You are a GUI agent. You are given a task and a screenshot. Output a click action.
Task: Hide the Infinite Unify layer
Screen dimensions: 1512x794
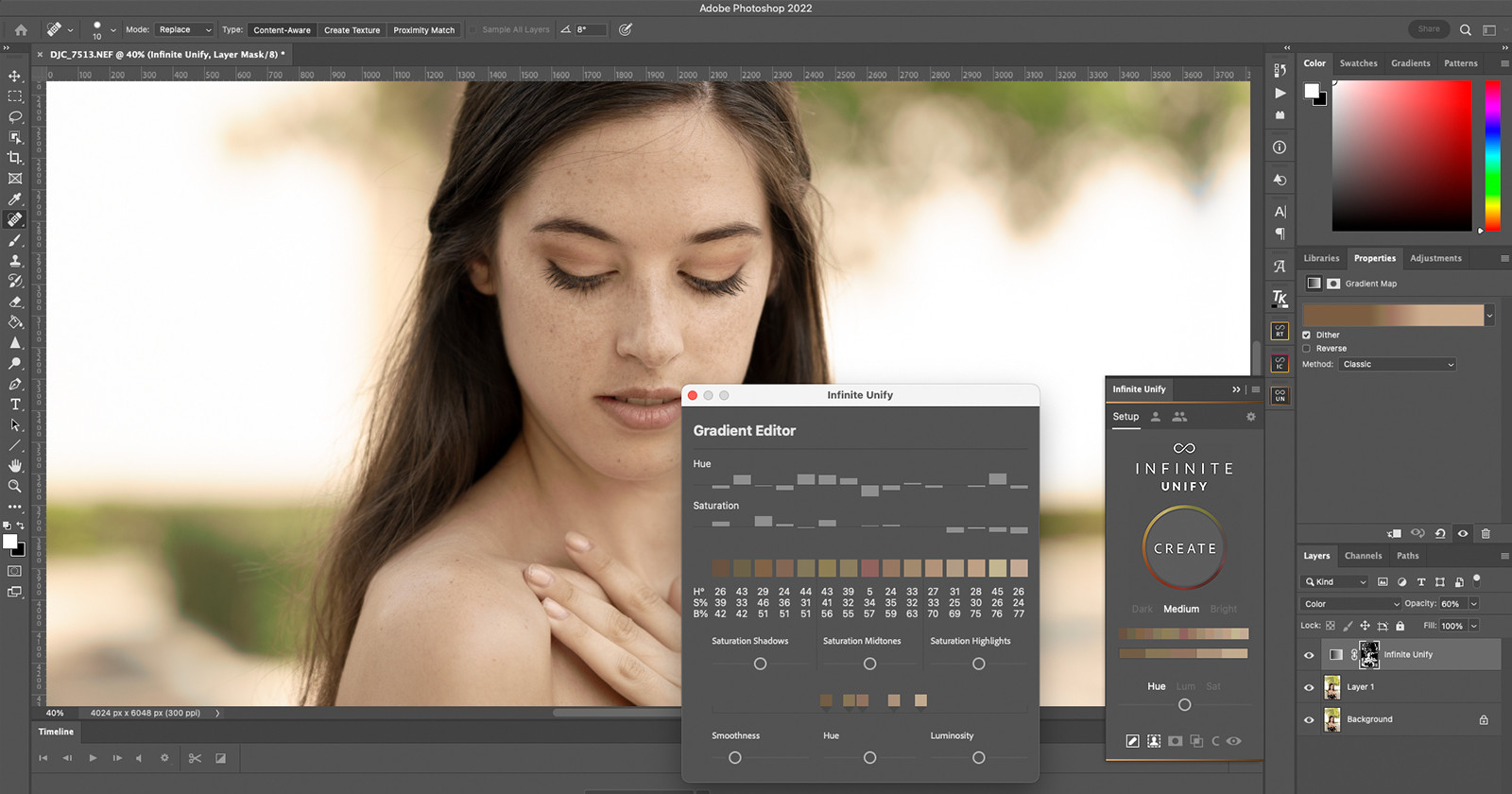(1309, 655)
